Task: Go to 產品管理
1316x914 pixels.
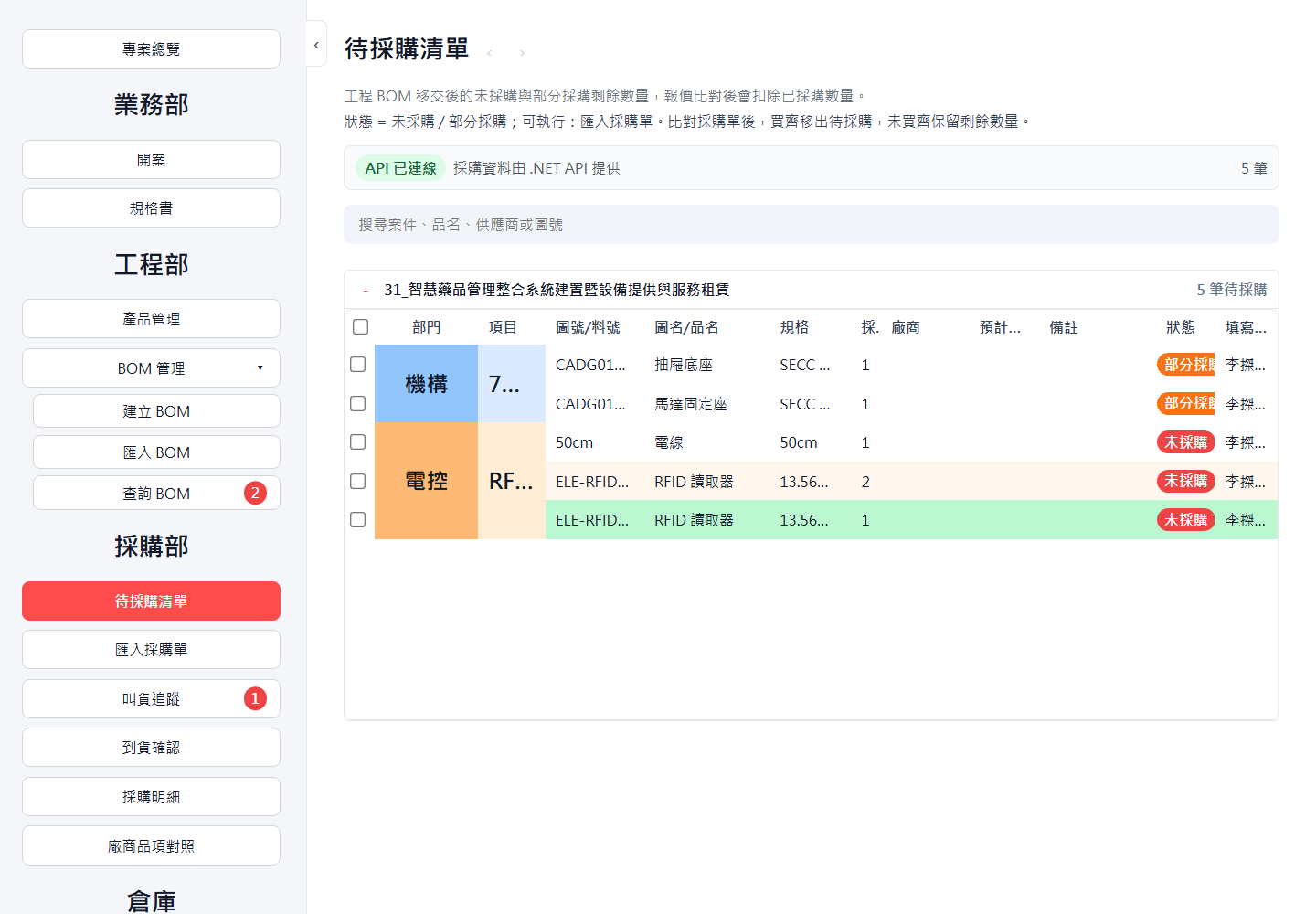Action: 151,318
